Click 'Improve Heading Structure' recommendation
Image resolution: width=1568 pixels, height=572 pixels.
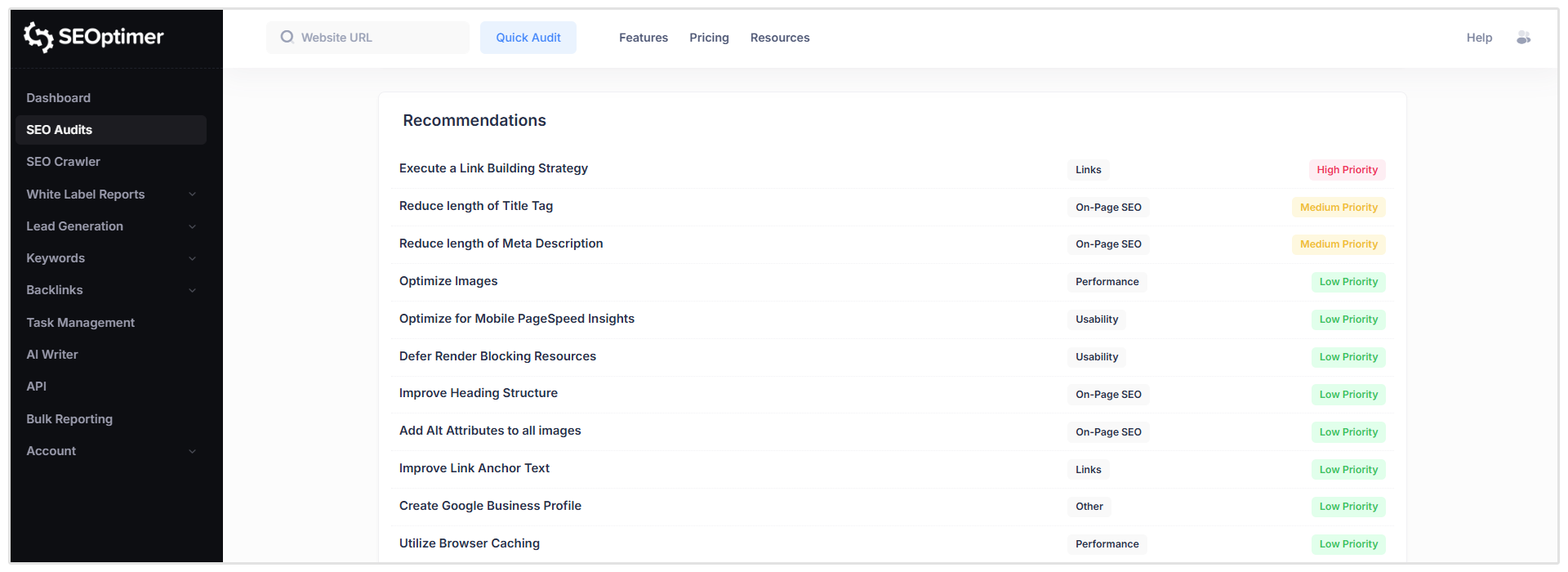[x=479, y=393]
